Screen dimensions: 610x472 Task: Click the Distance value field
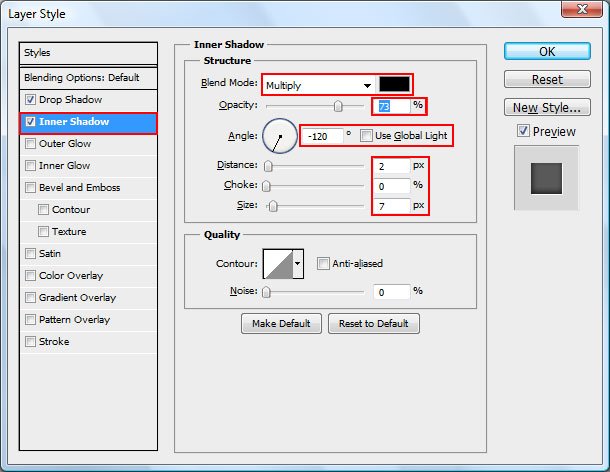pyautogui.click(x=392, y=166)
